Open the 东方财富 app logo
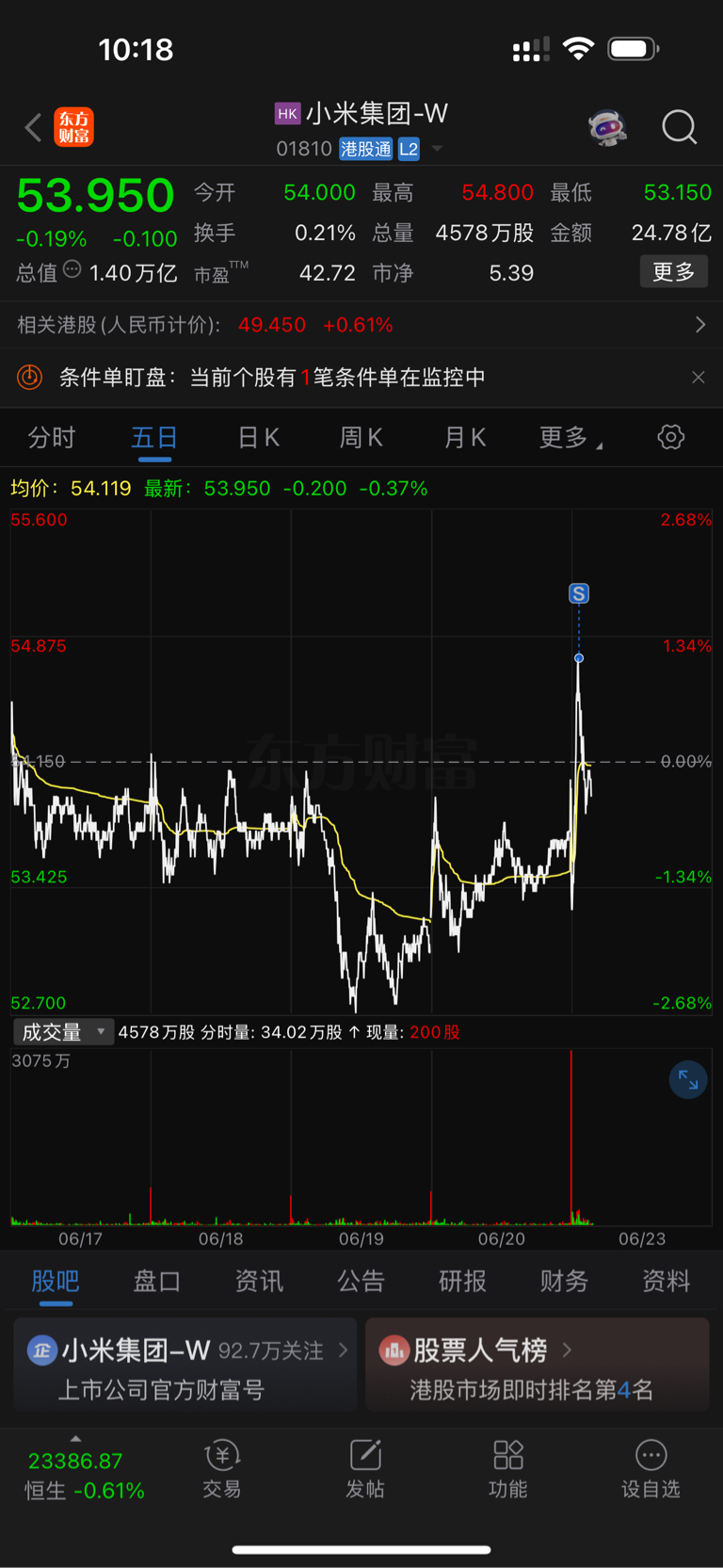Screen dimensions: 723x1568 pos(73,127)
